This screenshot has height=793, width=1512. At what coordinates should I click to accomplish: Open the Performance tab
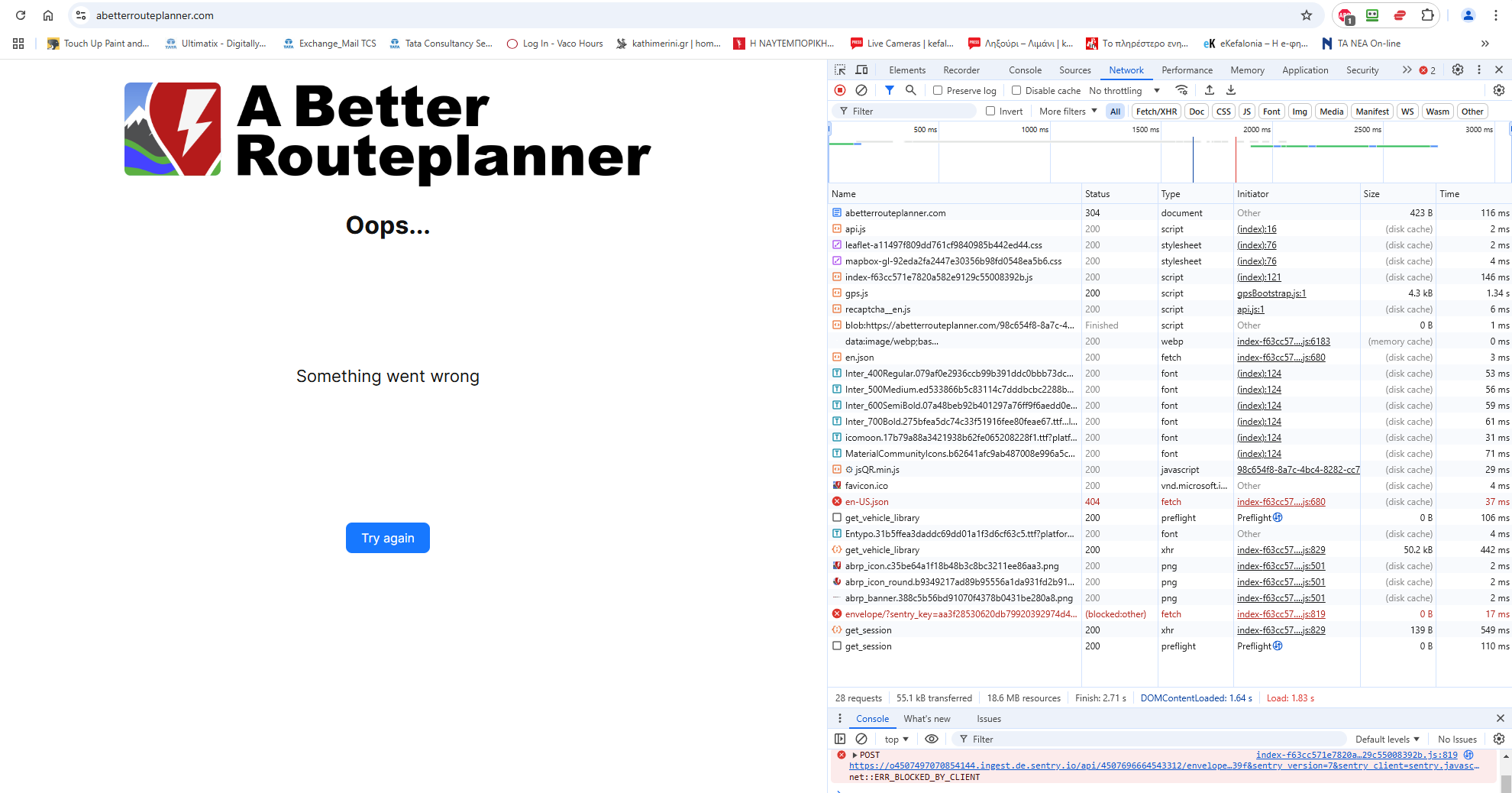(x=1187, y=70)
